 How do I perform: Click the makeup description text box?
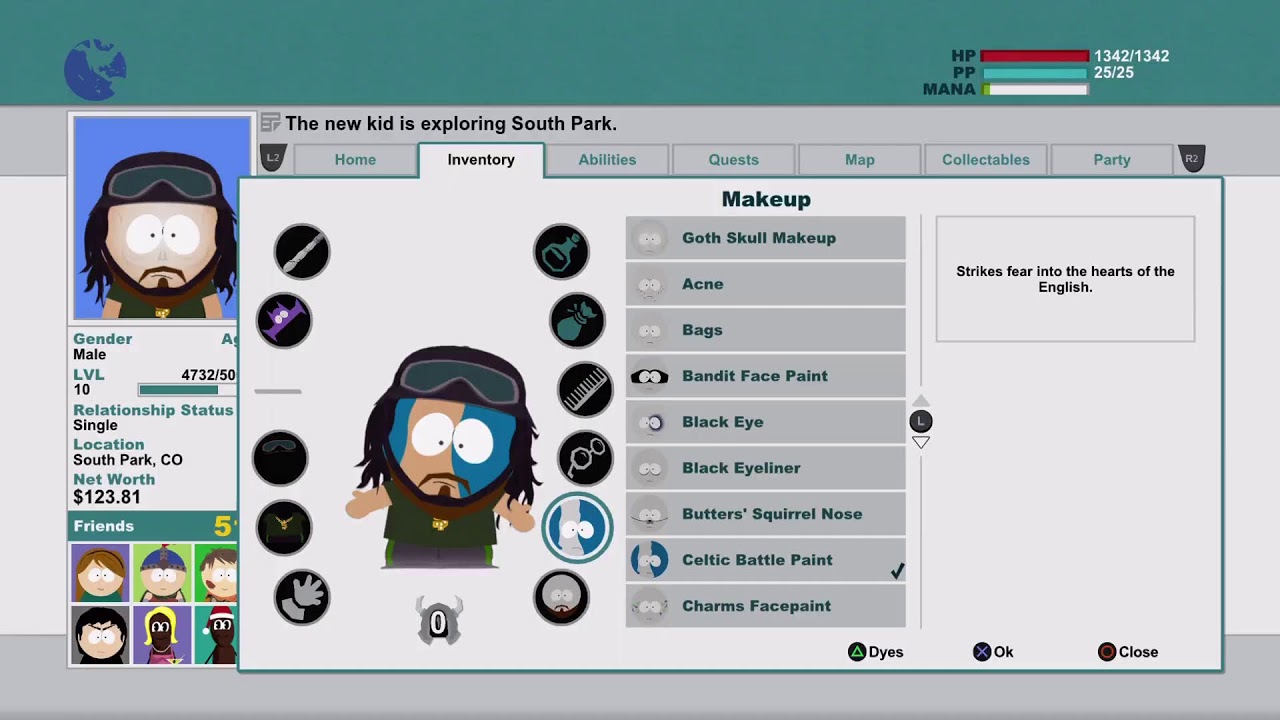(1065, 279)
